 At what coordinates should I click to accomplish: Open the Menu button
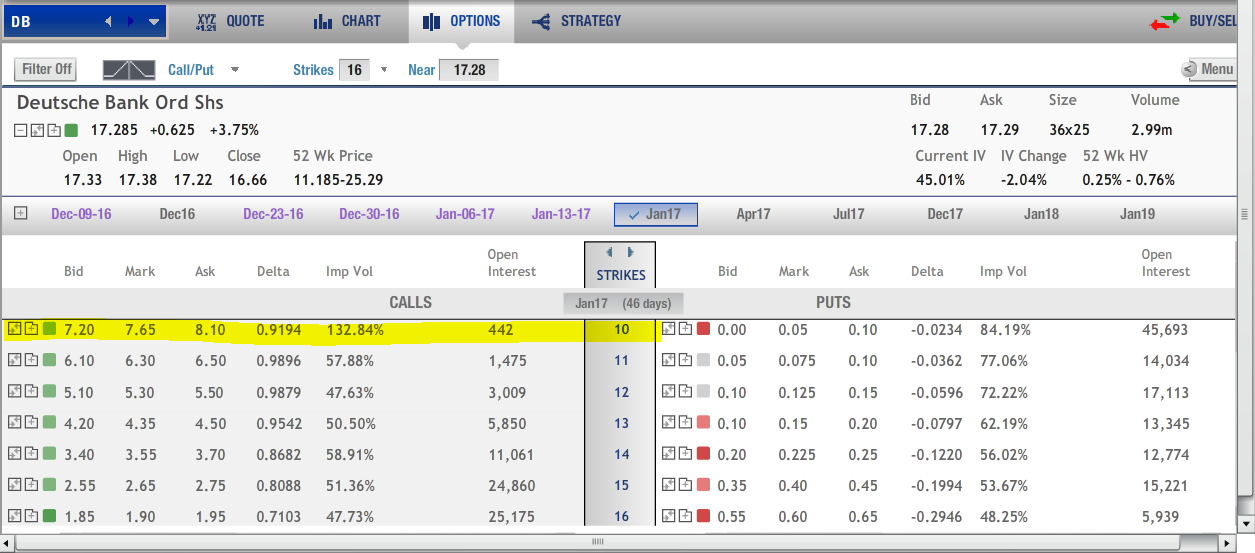tap(1208, 69)
